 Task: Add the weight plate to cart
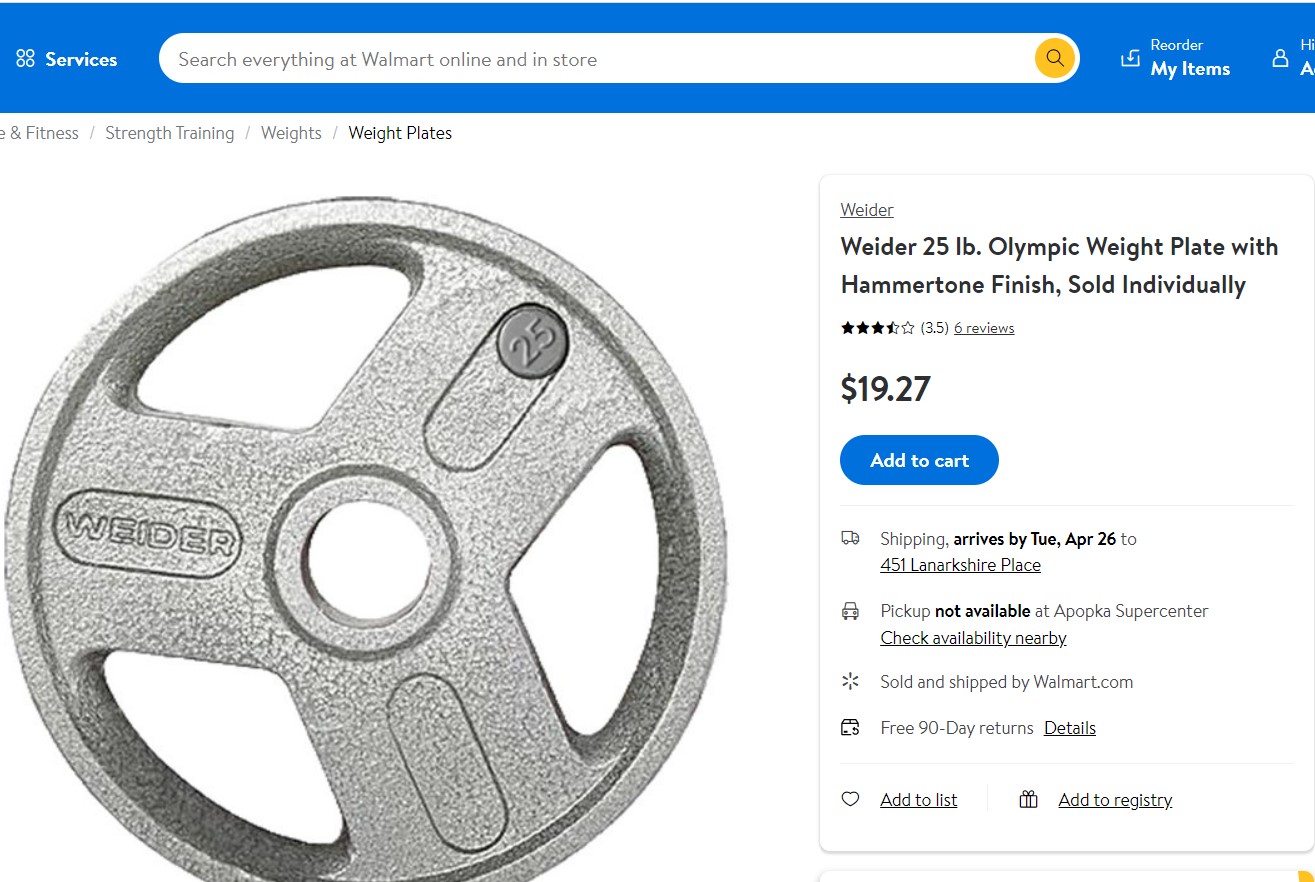(x=919, y=460)
